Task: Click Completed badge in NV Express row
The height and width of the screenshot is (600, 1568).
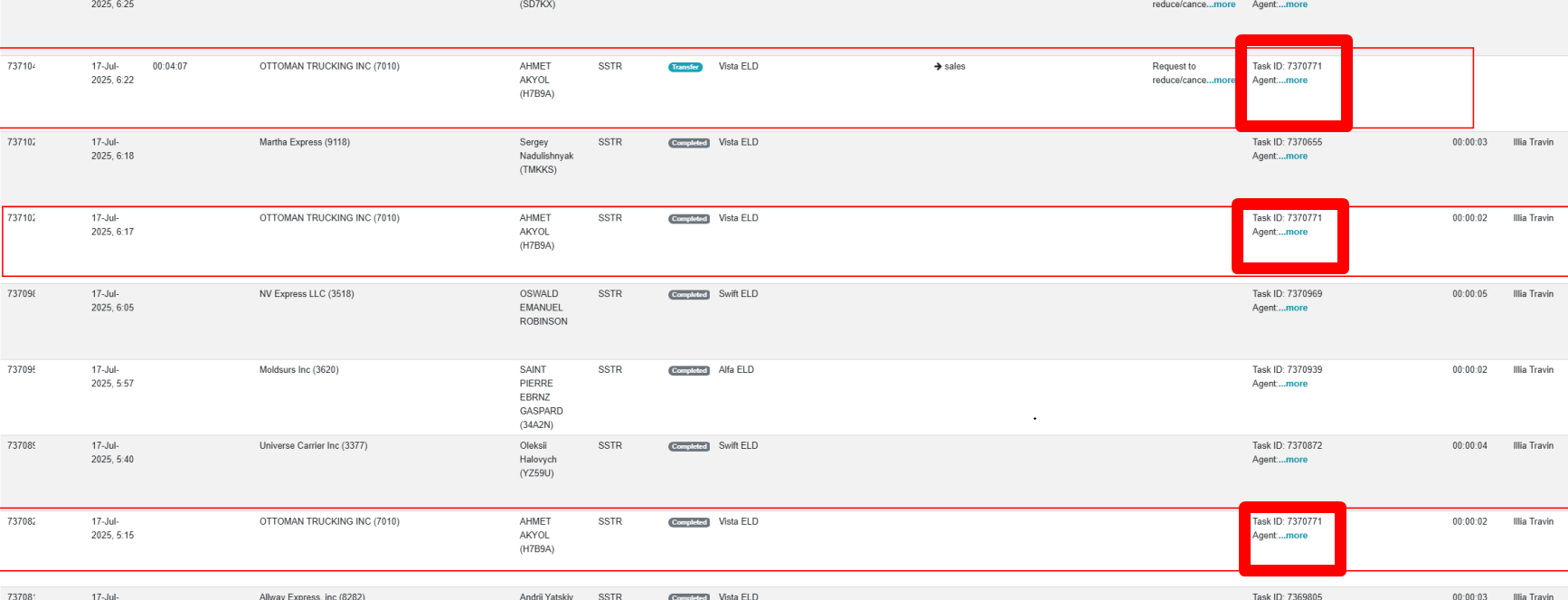Action: pyautogui.click(x=689, y=295)
